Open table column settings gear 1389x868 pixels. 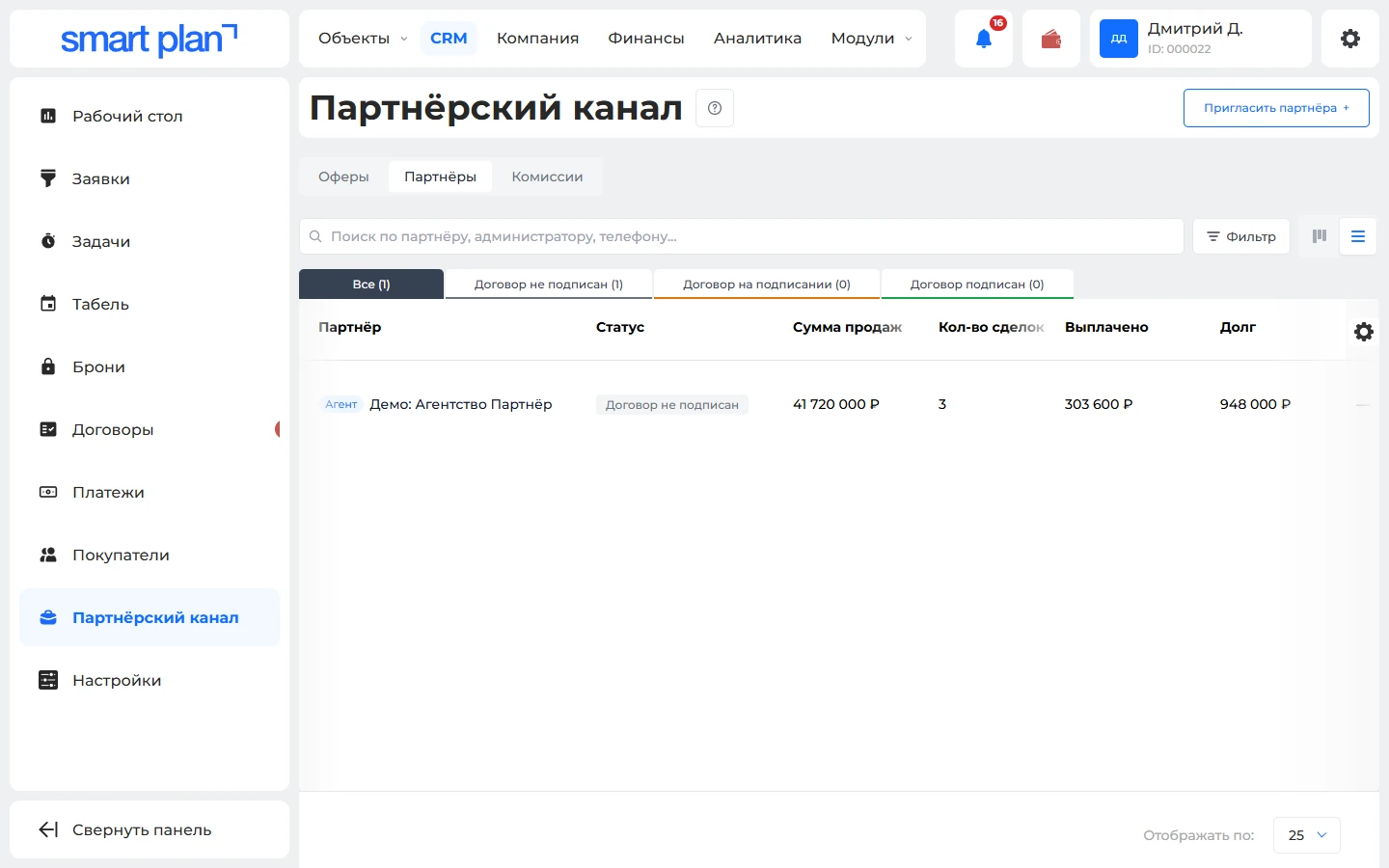point(1364,332)
